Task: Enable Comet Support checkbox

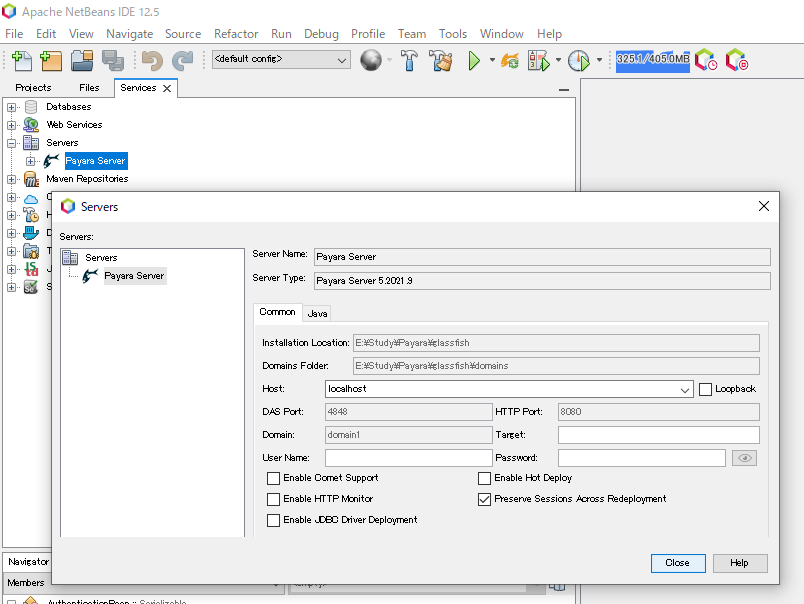Action: coord(273,478)
